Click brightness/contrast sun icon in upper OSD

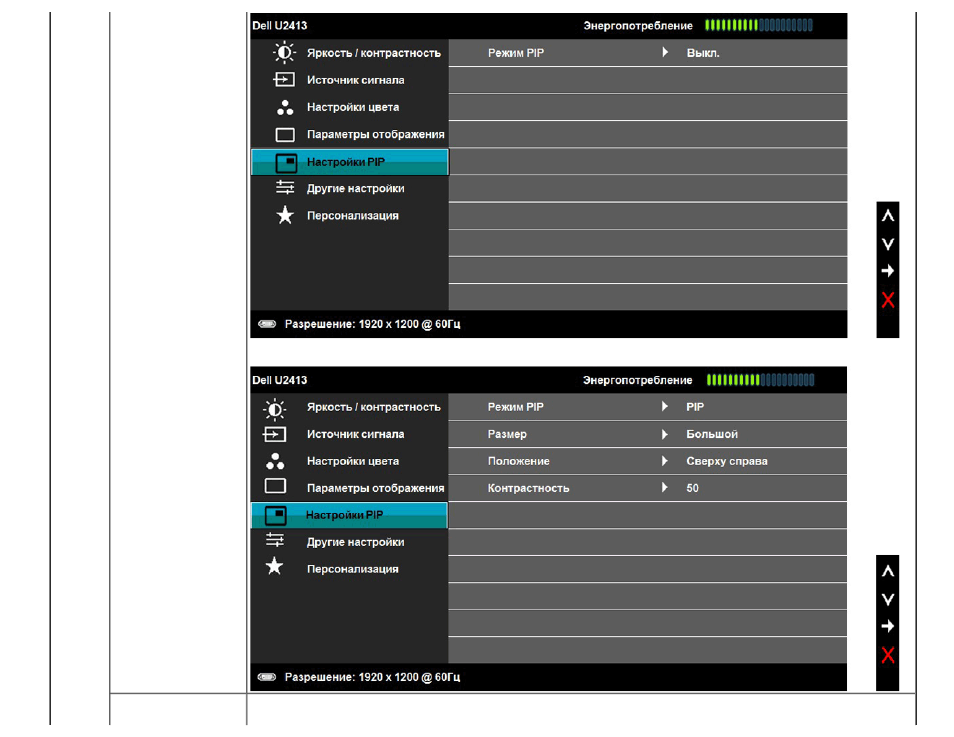coord(284,52)
